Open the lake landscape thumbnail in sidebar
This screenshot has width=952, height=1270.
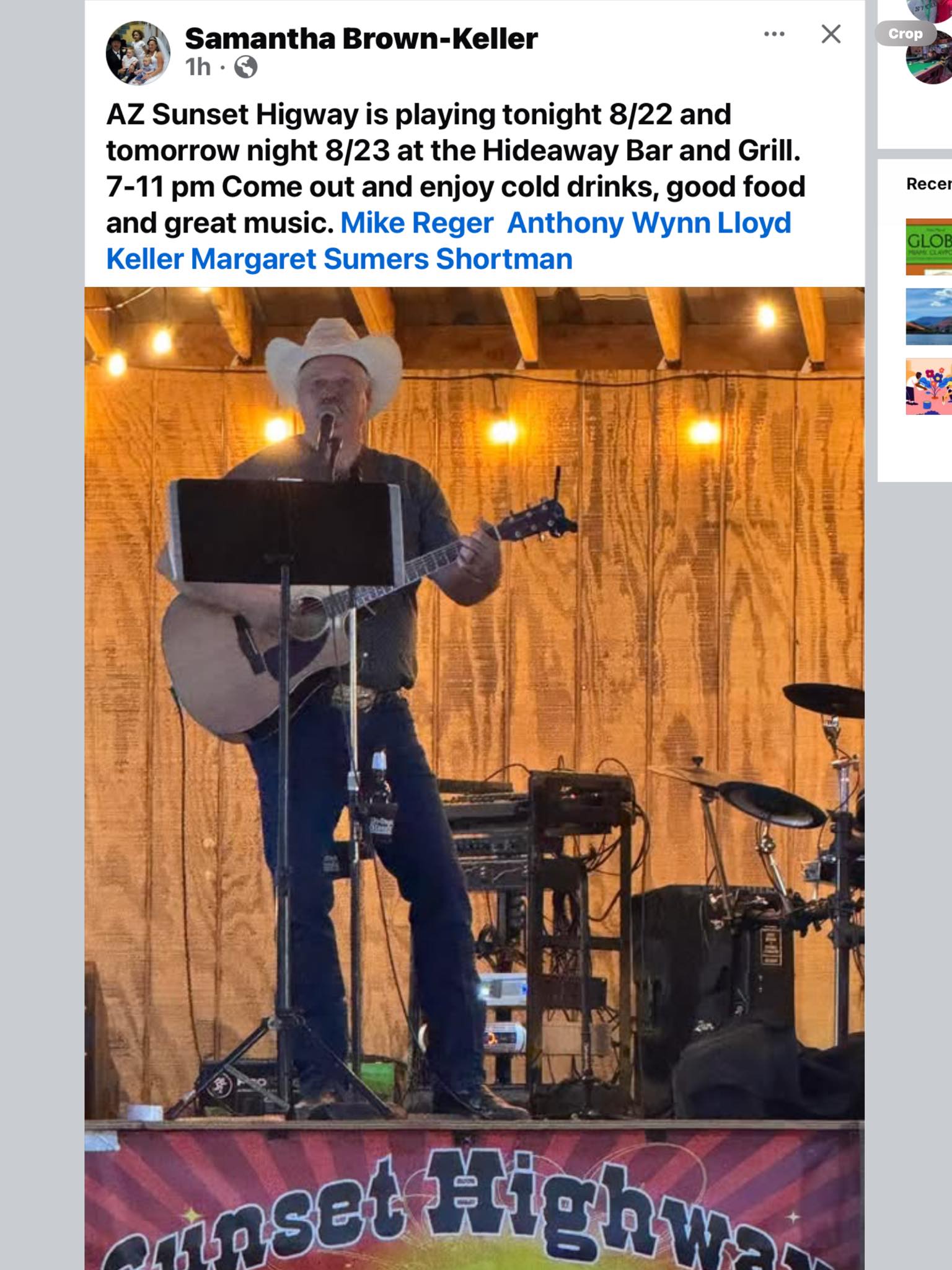[x=928, y=316]
